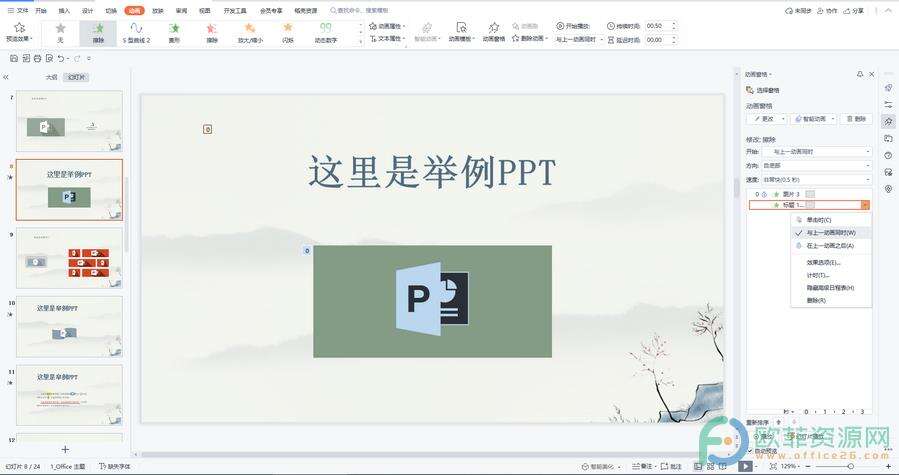Click the undo arrow icon
This screenshot has width=899, height=475.
[60, 59]
